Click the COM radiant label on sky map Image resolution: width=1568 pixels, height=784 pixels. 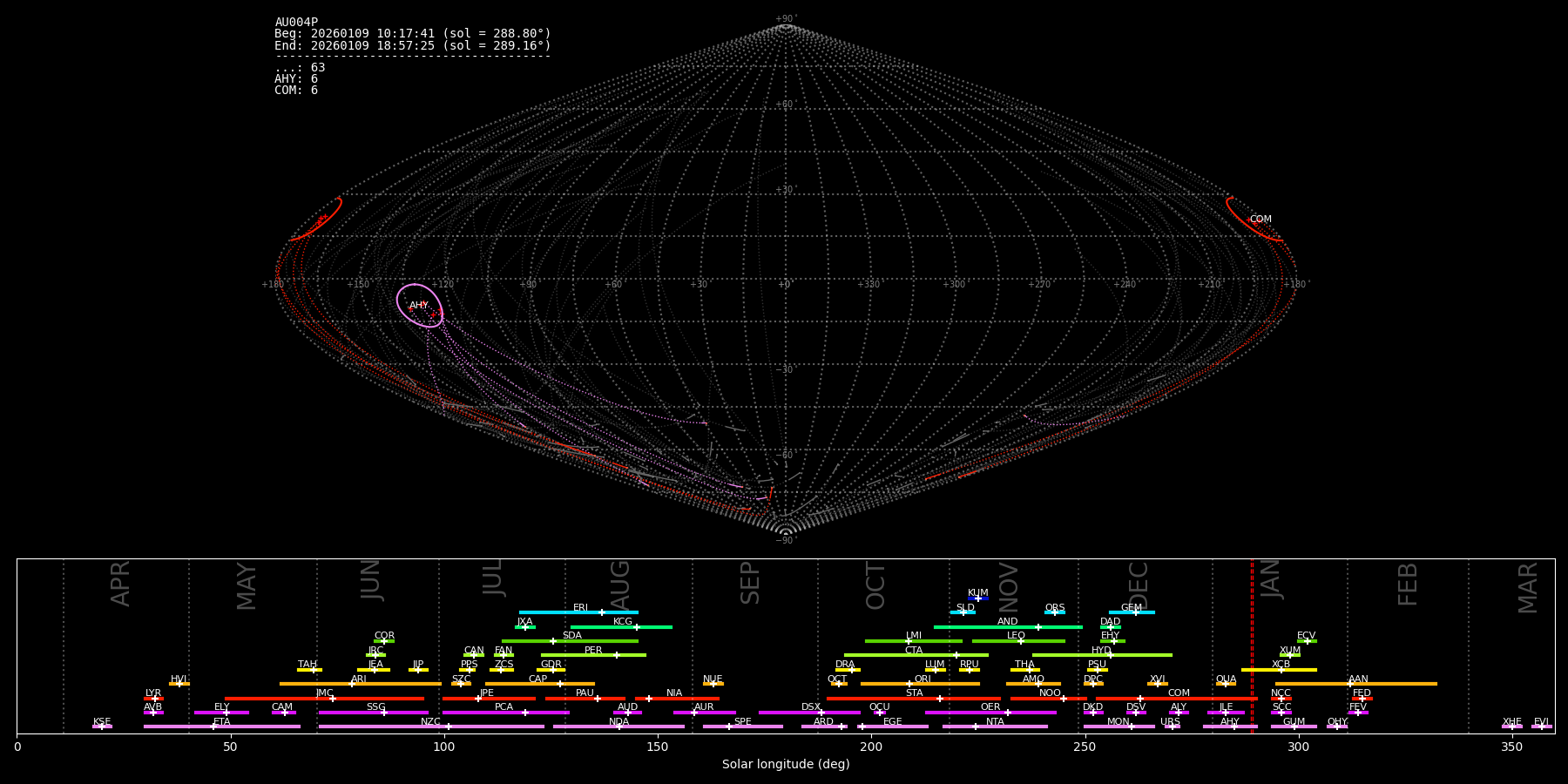1260,220
